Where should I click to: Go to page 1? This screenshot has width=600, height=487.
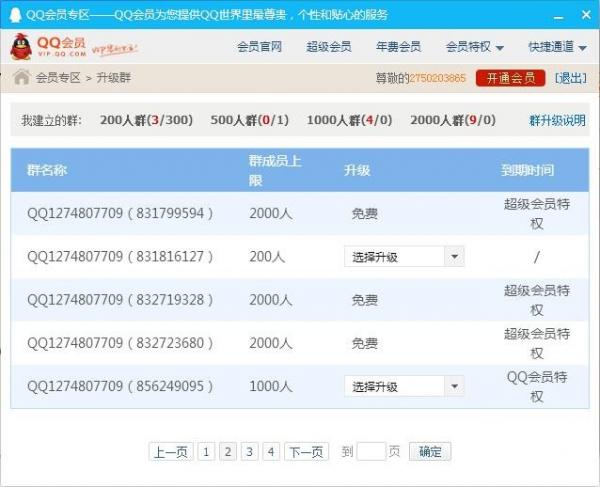(206, 452)
